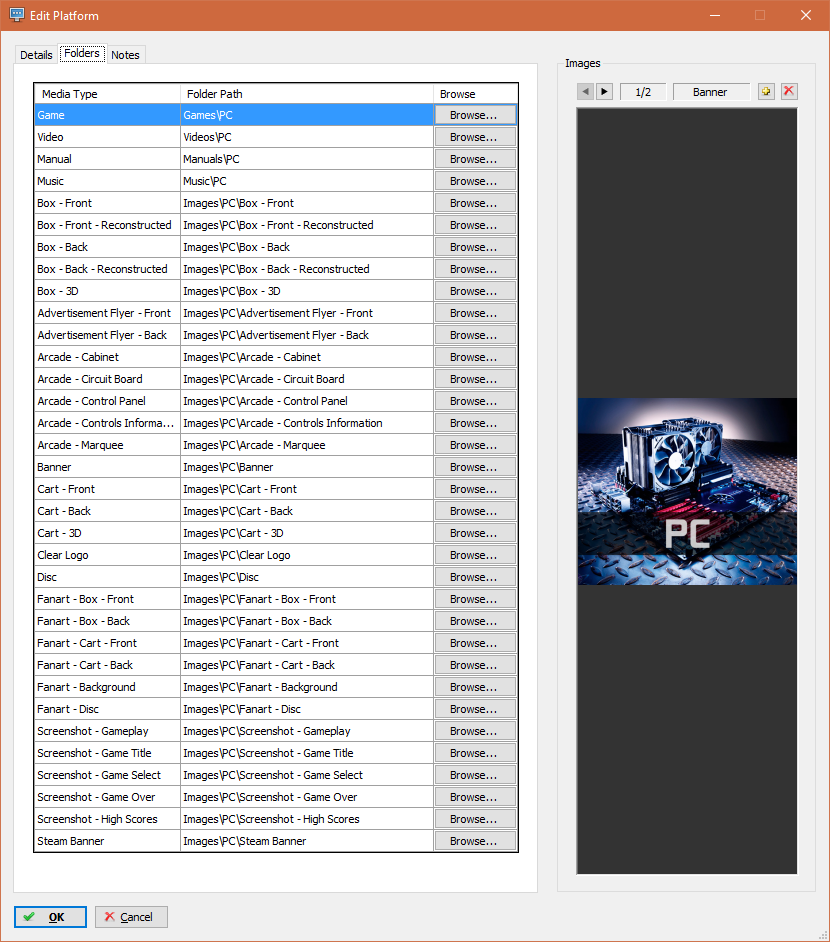Click Images\PC\Steam Banner folder path

pyautogui.click(x=307, y=841)
